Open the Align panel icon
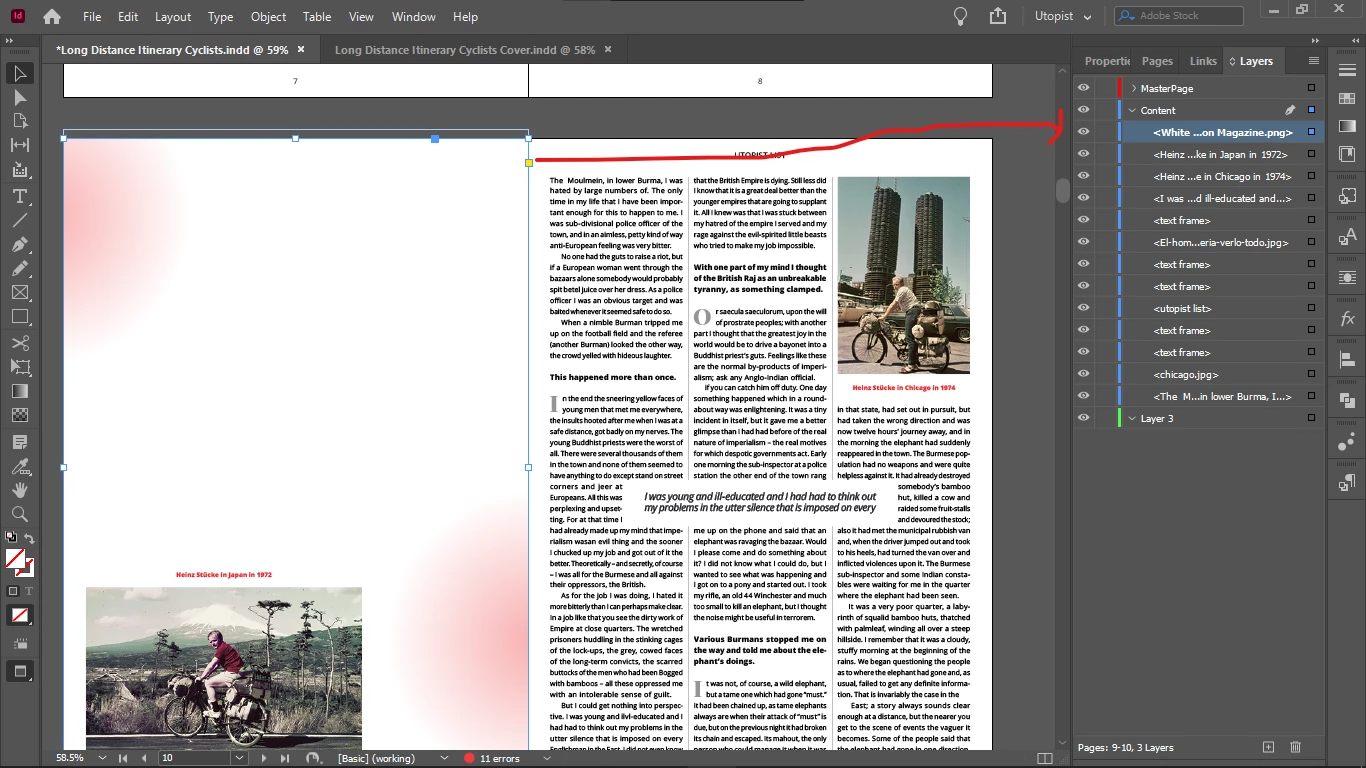Viewport: 1366px width, 768px height. 1347,360
